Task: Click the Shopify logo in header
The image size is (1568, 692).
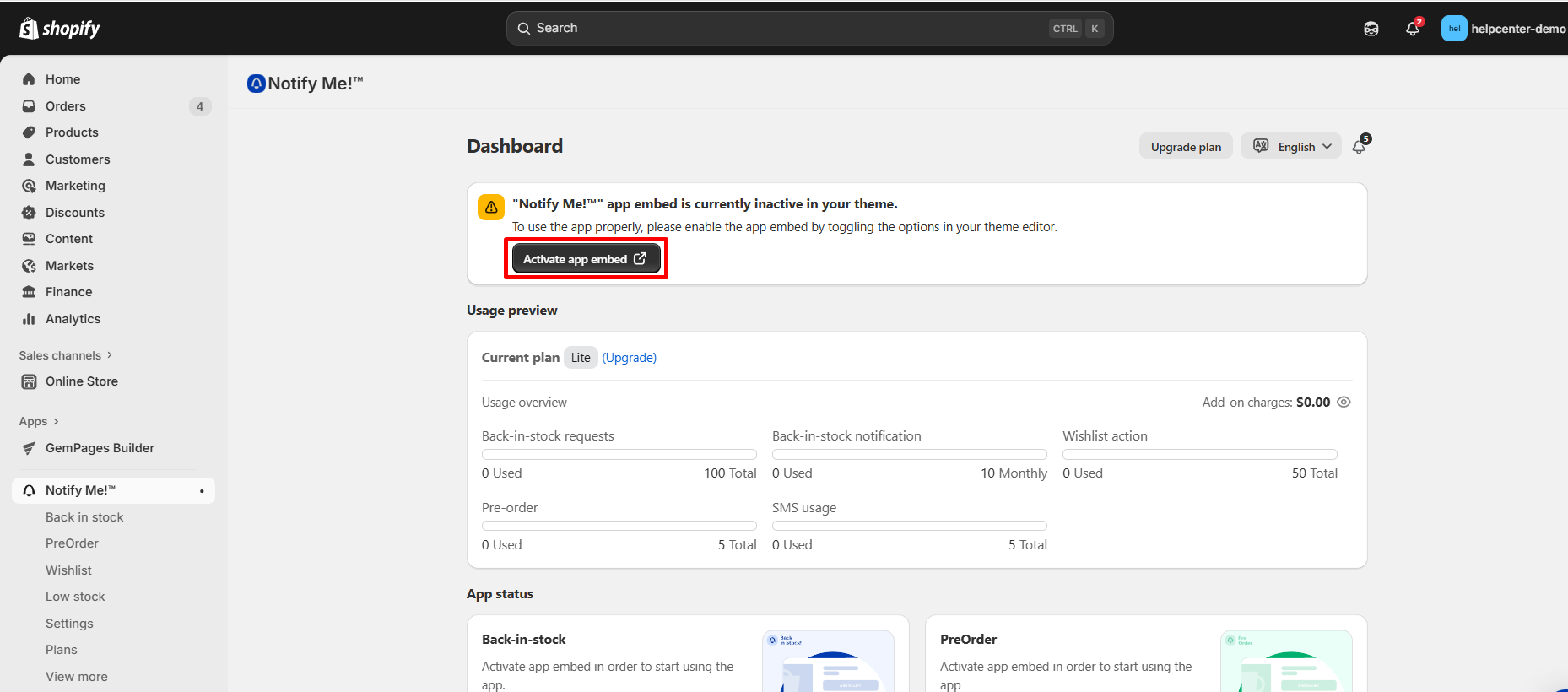Action: [x=59, y=29]
